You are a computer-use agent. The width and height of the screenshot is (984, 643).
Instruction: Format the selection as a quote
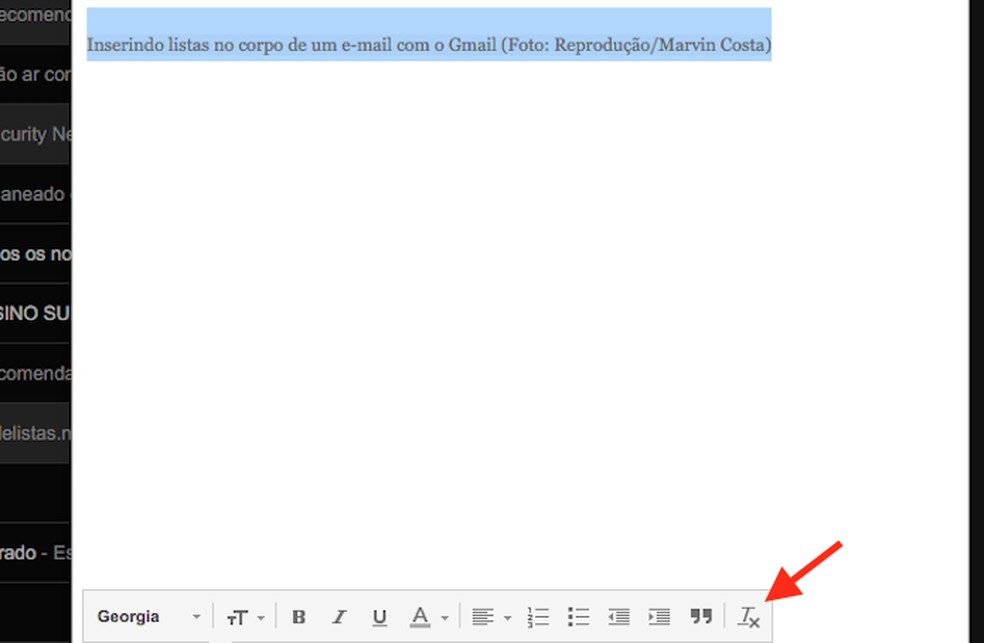(698, 617)
